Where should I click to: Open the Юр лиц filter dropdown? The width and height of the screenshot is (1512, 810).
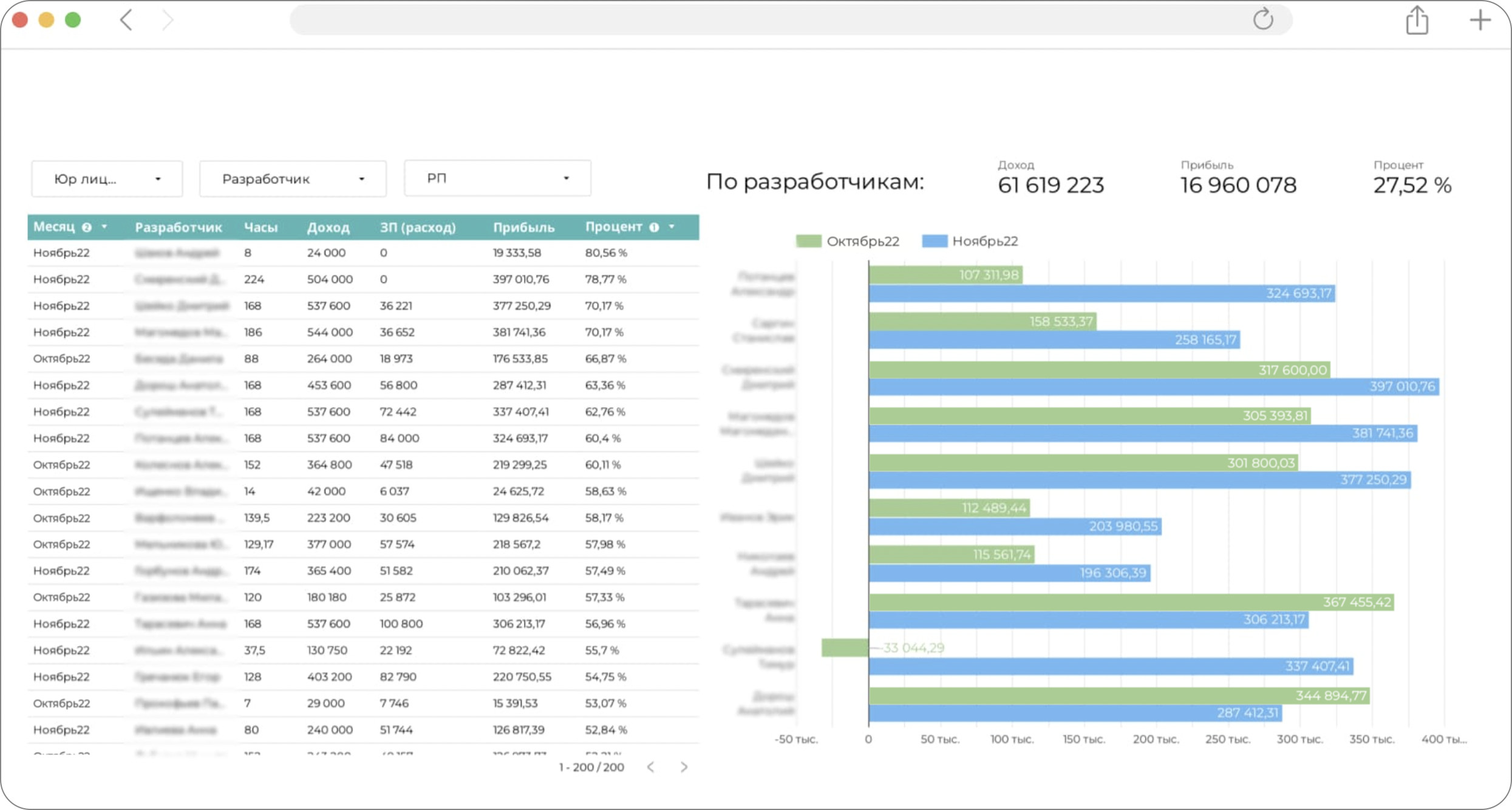(x=107, y=179)
